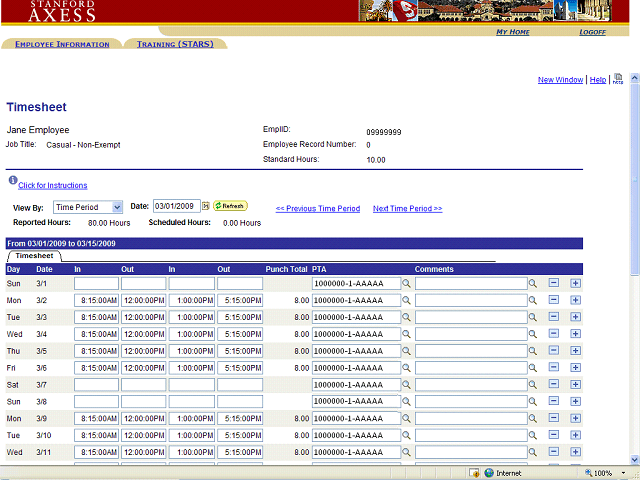Delete the Tue 3/3 row with minus icon

pyautogui.click(x=554, y=318)
